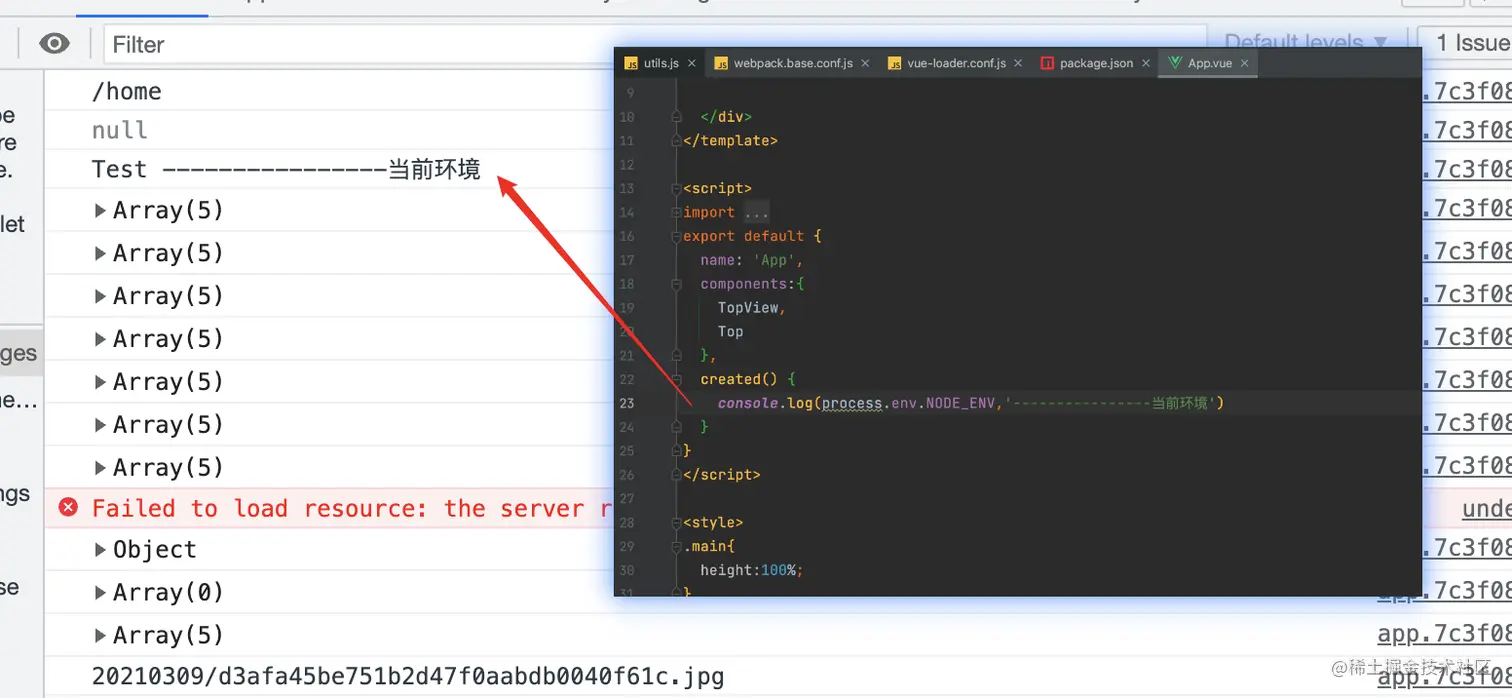
Task: Collapse the components:{ fold marker
Action: [x=676, y=284]
